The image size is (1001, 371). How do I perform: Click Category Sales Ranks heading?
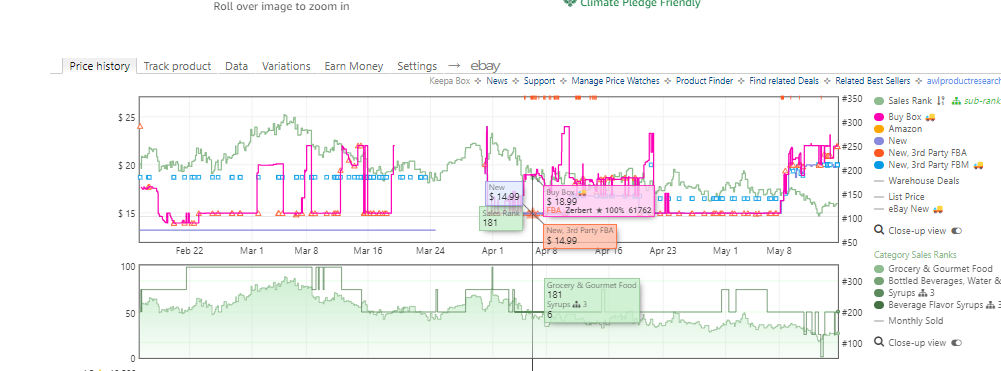pyautogui.click(x=915, y=255)
